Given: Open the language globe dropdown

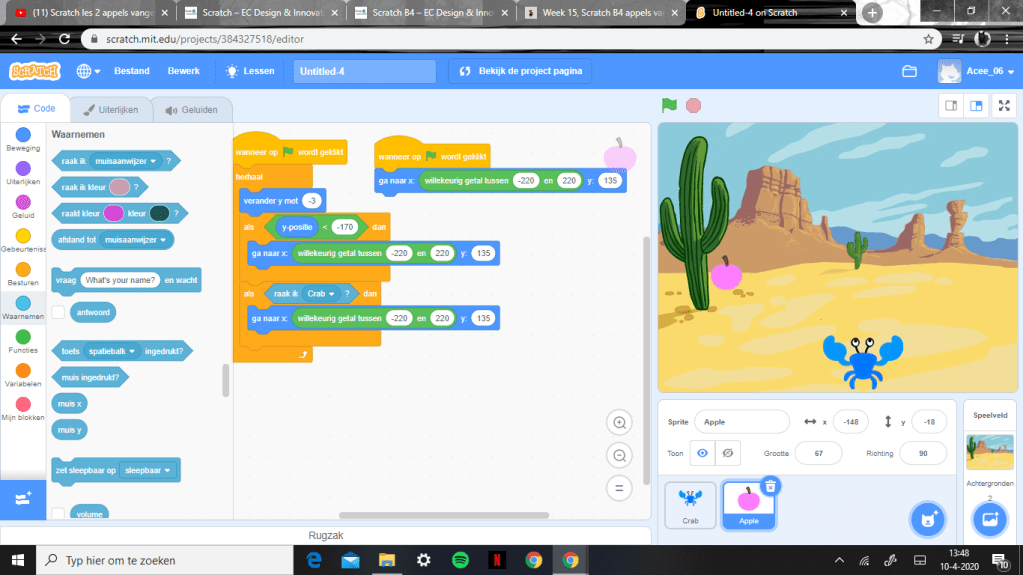Looking at the screenshot, I should 88,71.
